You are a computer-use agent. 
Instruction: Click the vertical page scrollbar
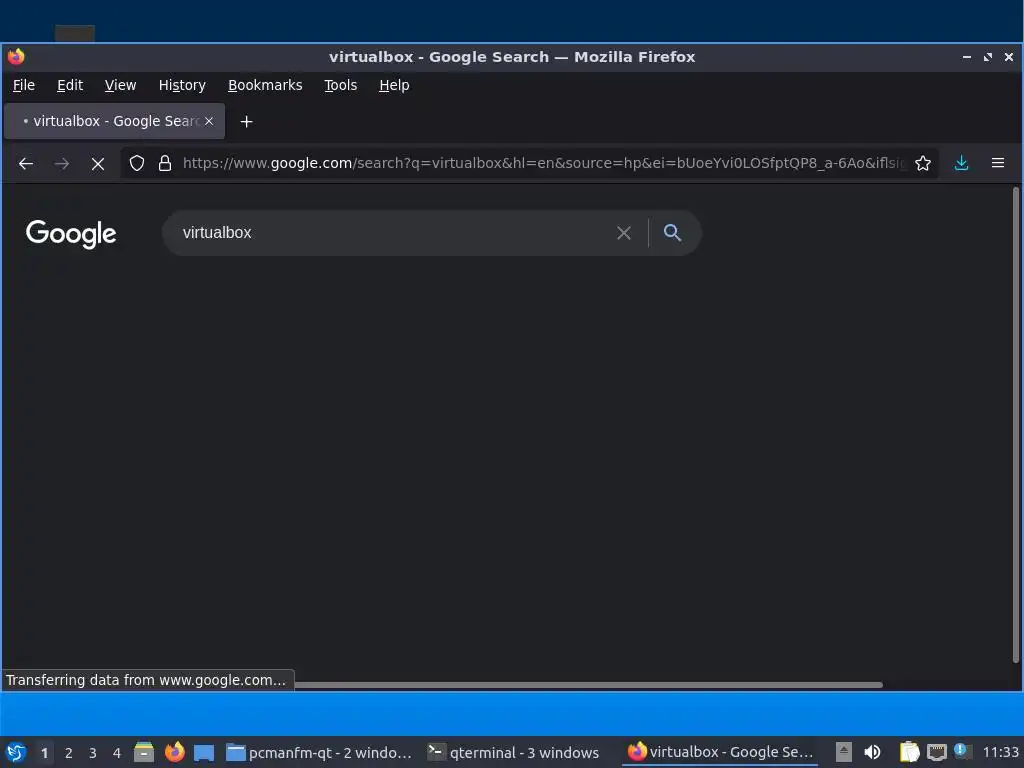[1016, 424]
